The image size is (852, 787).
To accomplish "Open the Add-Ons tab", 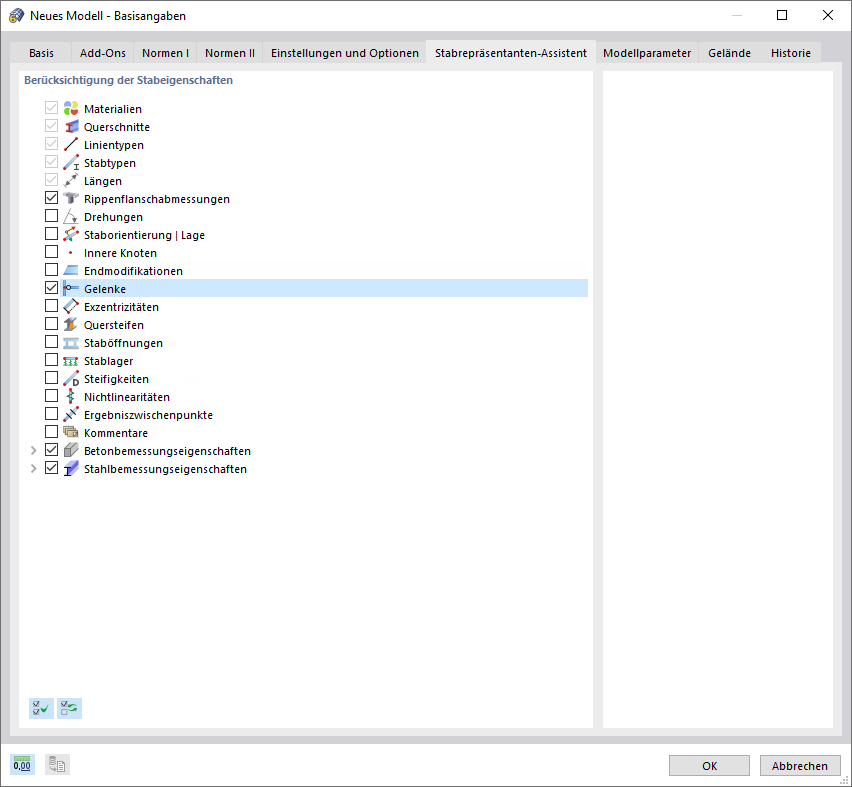I will (103, 53).
